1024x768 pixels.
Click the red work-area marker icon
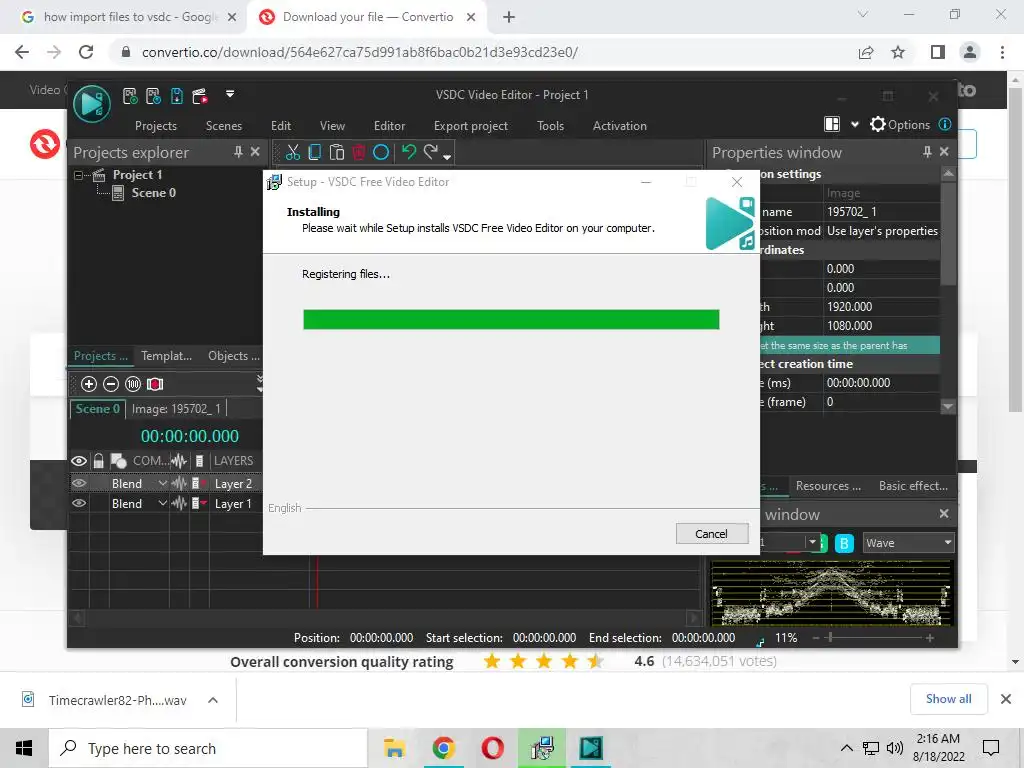pos(155,384)
